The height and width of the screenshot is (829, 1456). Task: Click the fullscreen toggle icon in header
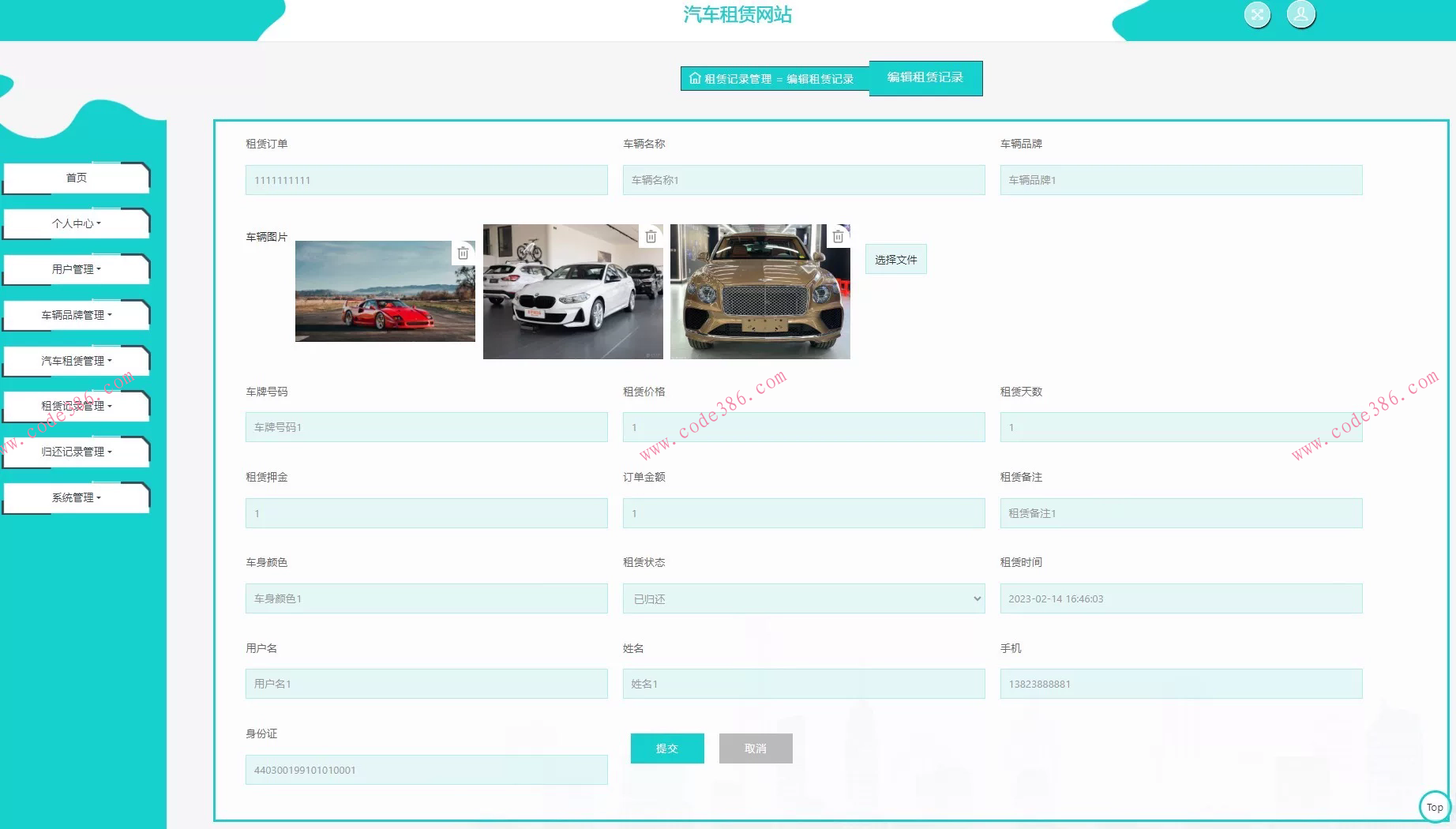pyautogui.click(x=1257, y=14)
